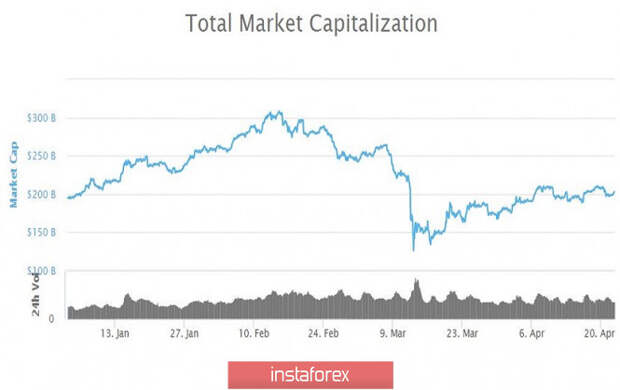This screenshot has width=620, height=390.
Task: Select the $200 B axis label
Action: click(42, 194)
